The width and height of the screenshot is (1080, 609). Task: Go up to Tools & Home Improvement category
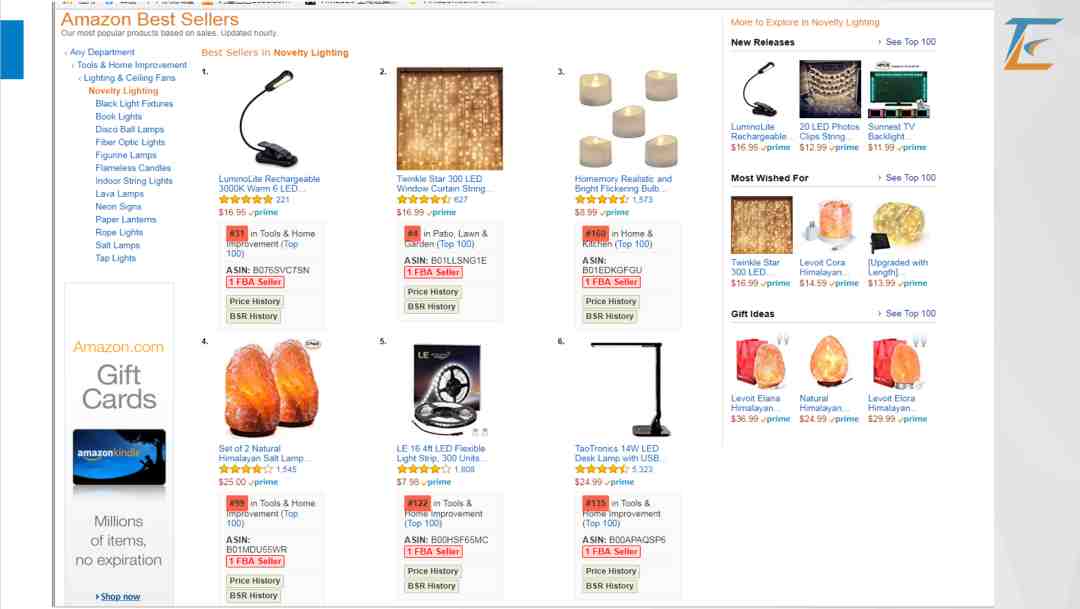point(132,65)
